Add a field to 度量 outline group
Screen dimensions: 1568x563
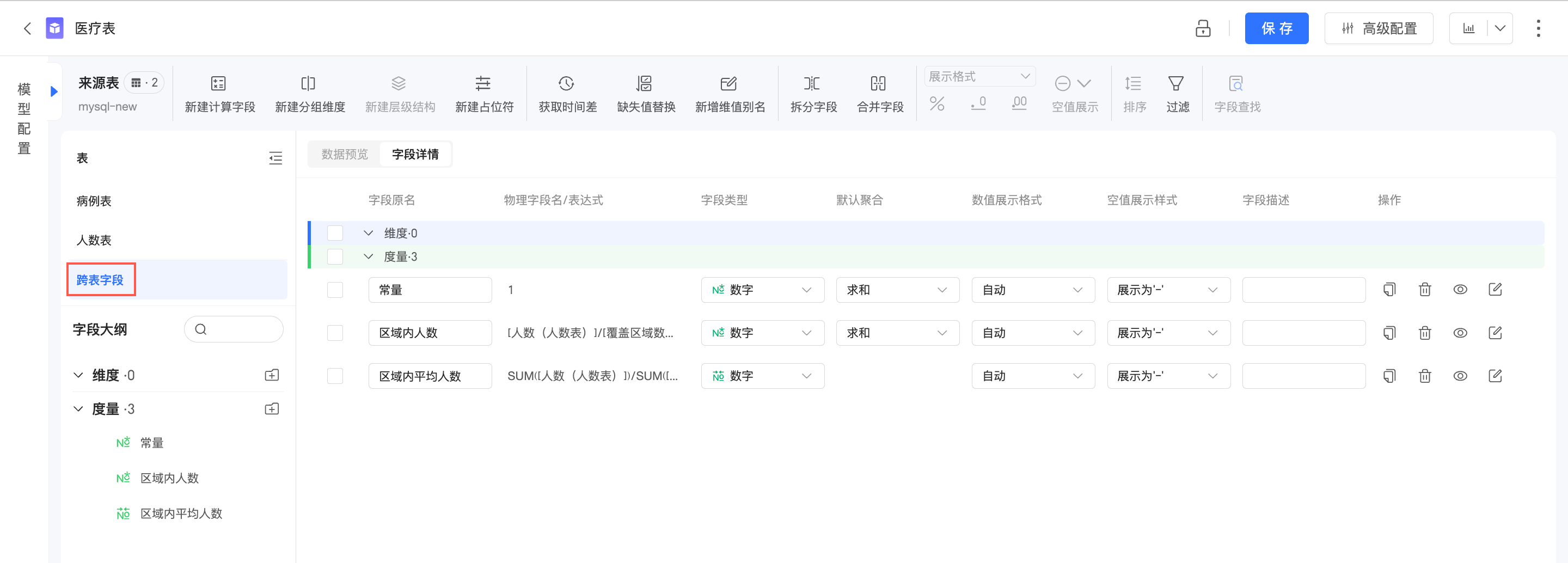[x=272, y=409]
